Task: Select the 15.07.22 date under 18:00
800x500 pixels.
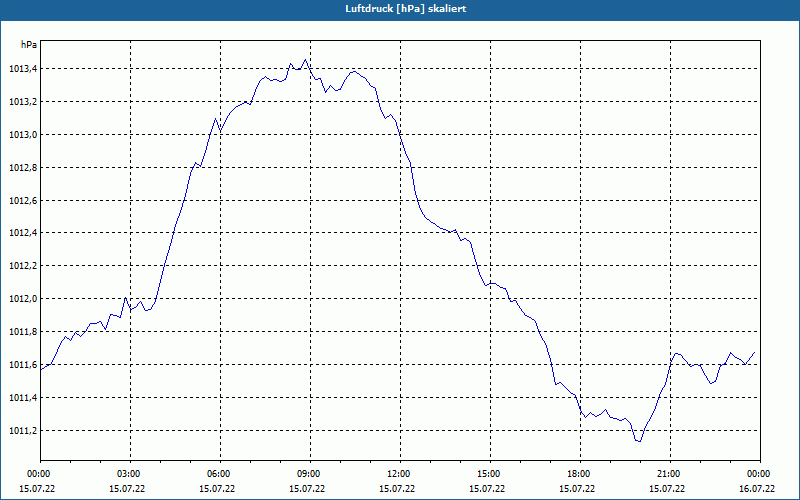Action: (x=577, y=489)
